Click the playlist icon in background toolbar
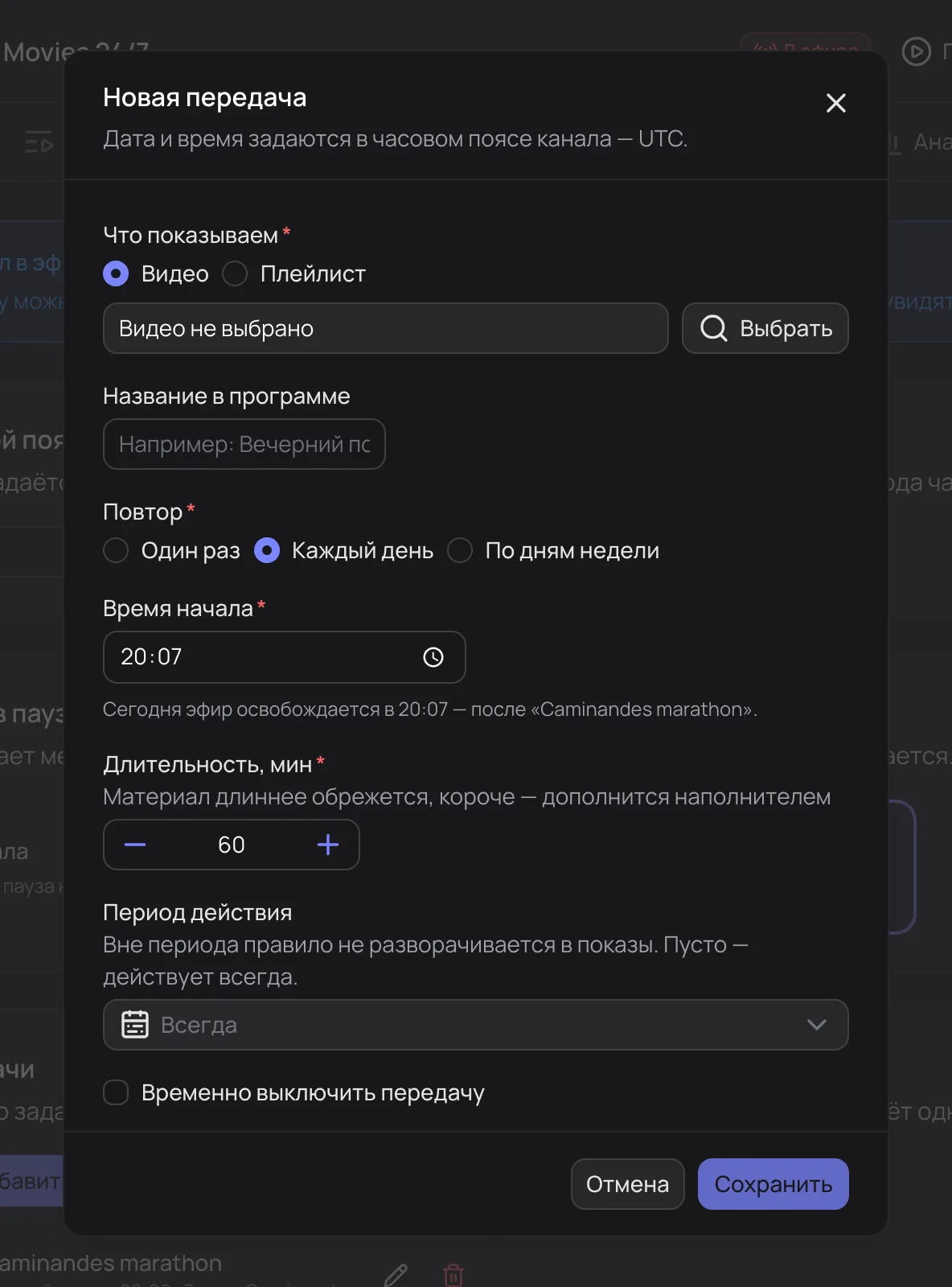The width and height of the screenshot is (952, 1287). [39, 142]
